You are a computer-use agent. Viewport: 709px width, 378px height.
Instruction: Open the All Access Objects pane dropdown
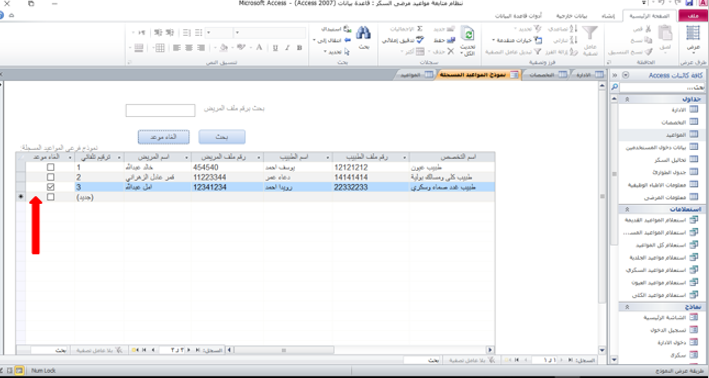coord(625,75)
